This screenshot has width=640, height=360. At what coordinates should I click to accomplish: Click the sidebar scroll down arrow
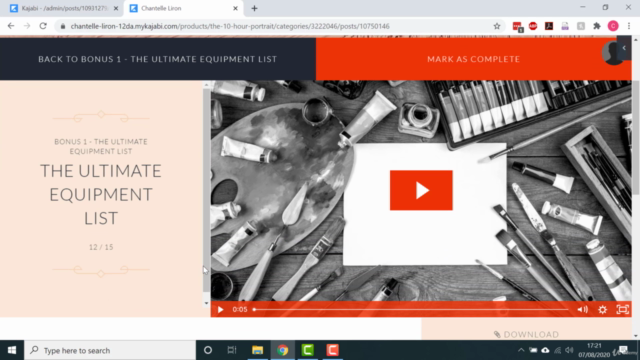click(x=206, y=303)
